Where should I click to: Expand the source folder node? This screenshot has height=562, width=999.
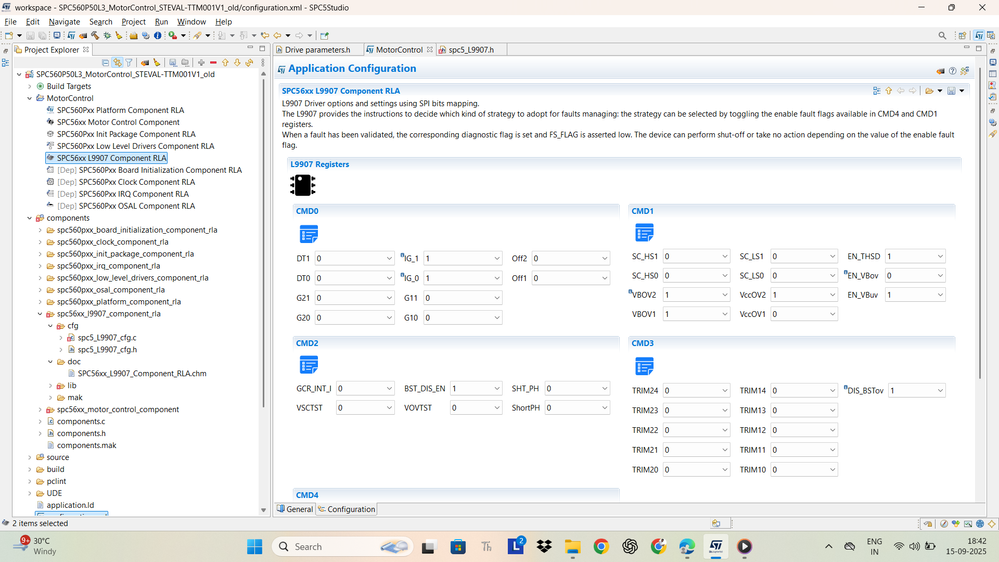[x=29, y=458]
